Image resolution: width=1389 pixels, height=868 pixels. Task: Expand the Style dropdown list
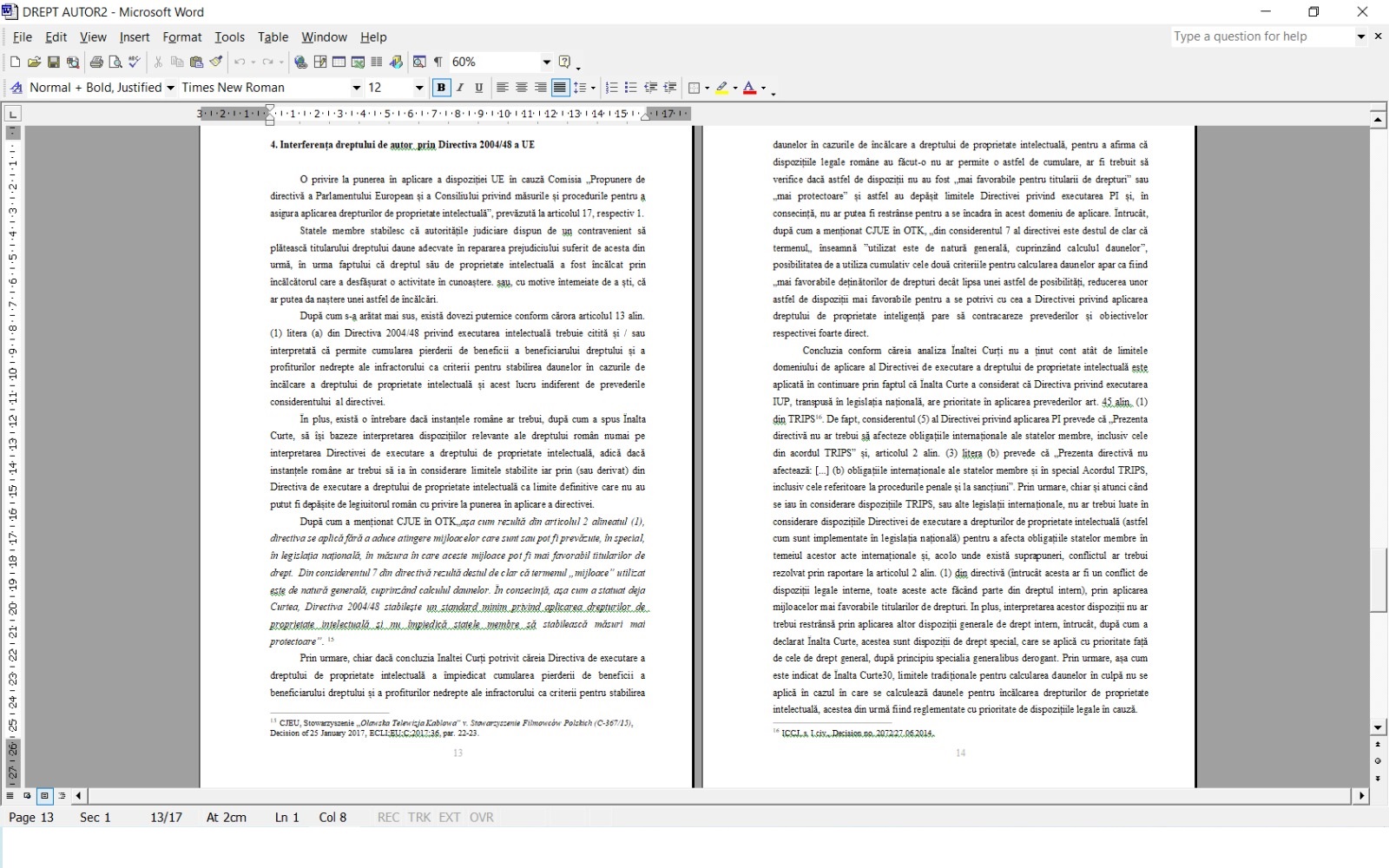tap(171, 88)
